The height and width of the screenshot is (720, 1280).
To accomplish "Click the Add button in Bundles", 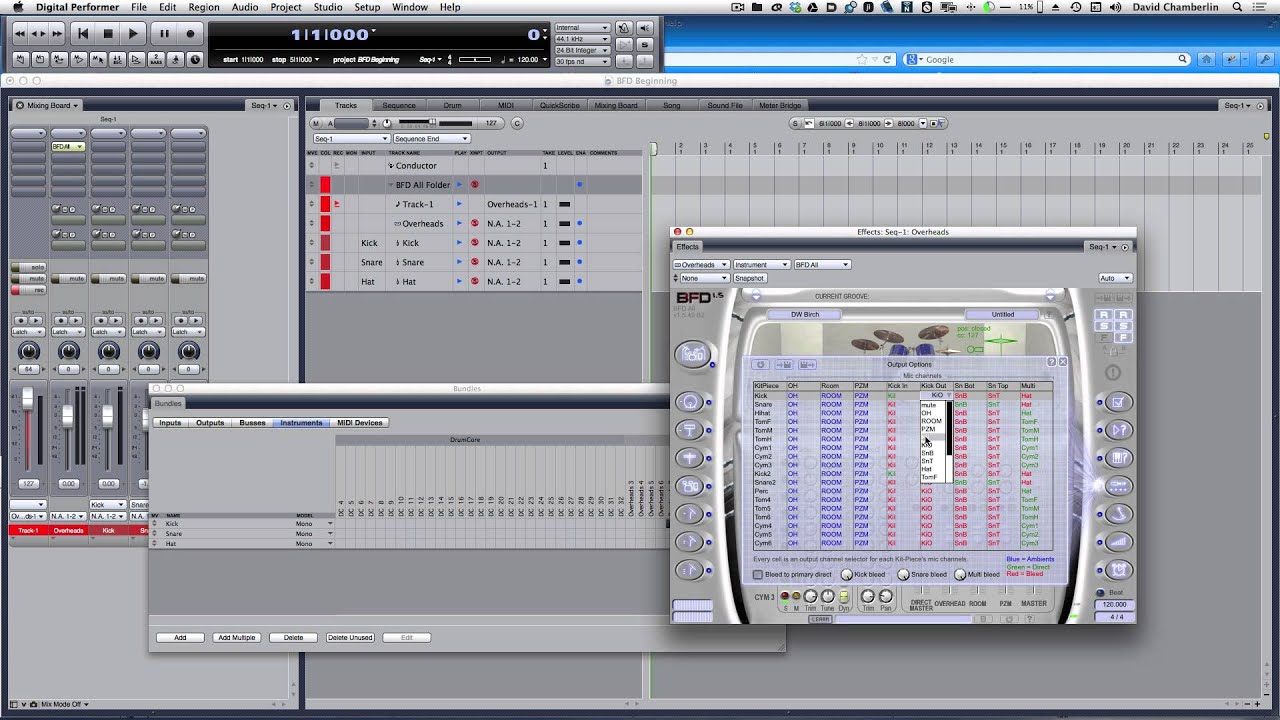I will pos(180,638).
